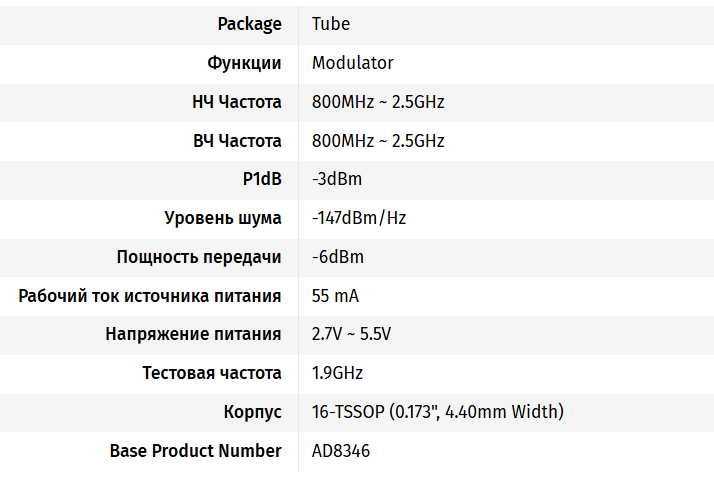714x483 pixels.
Task: Click the "1.9GHz" test frequency value
Action: click(x=337, y=373)
